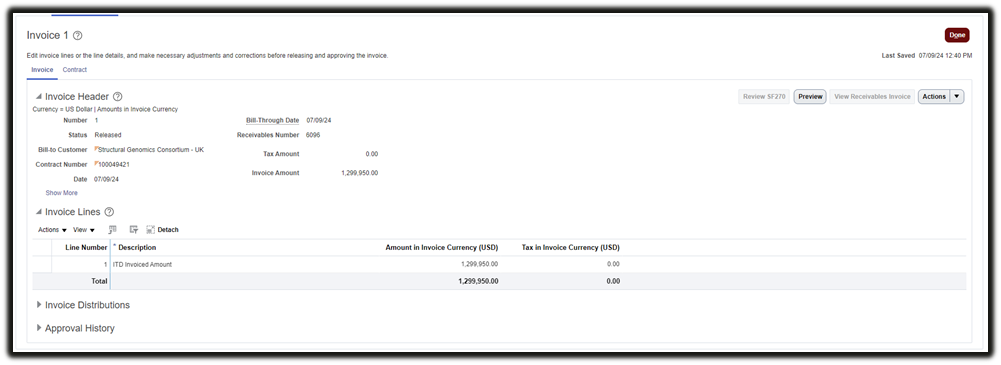Collapse the Invoice Header section
The image size is (1001, 365).
click(x=39, y=97)
